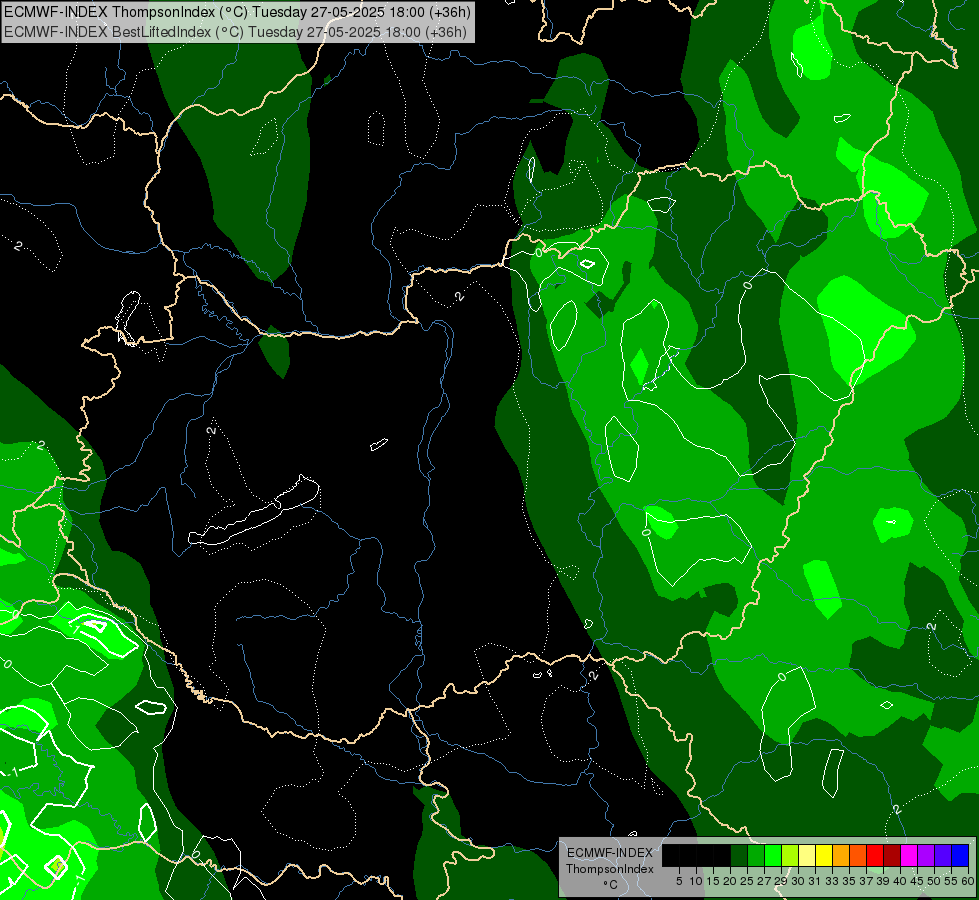Click the legend scale value 40
Viewport: 979px width, 900px height.
900,881
